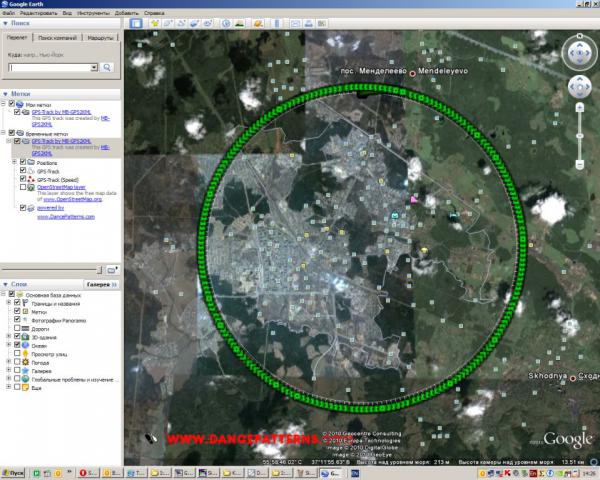The height and width of the screenshot is (480, 600).
Task: Click the move/pan joystick control
Action: pyautogui.click(x=579, y=87)
